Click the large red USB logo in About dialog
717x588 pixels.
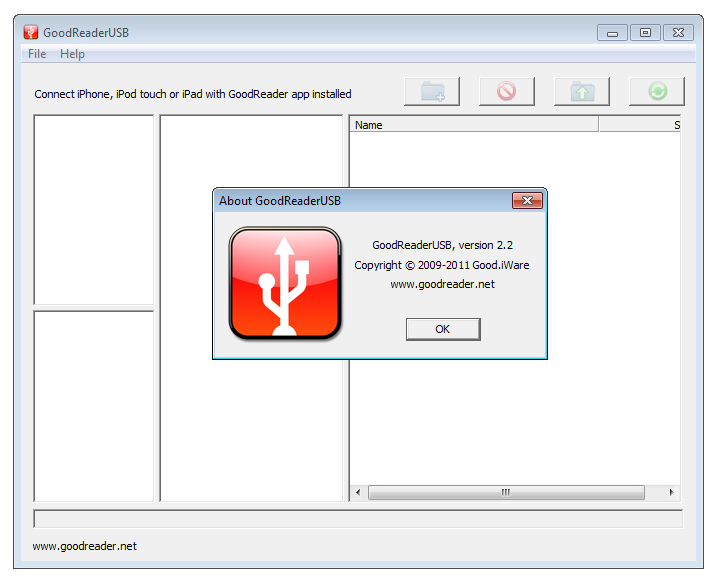click(285, 283)
